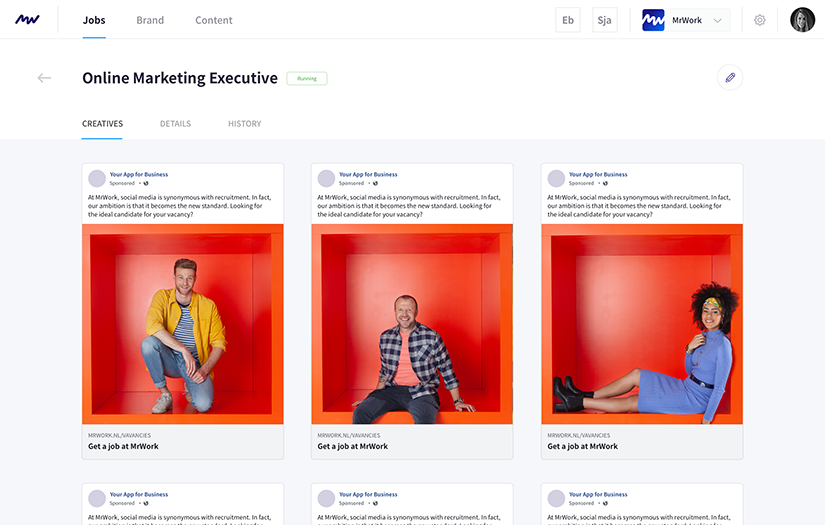Open the Jobs navigation tab

coord(94,20)
